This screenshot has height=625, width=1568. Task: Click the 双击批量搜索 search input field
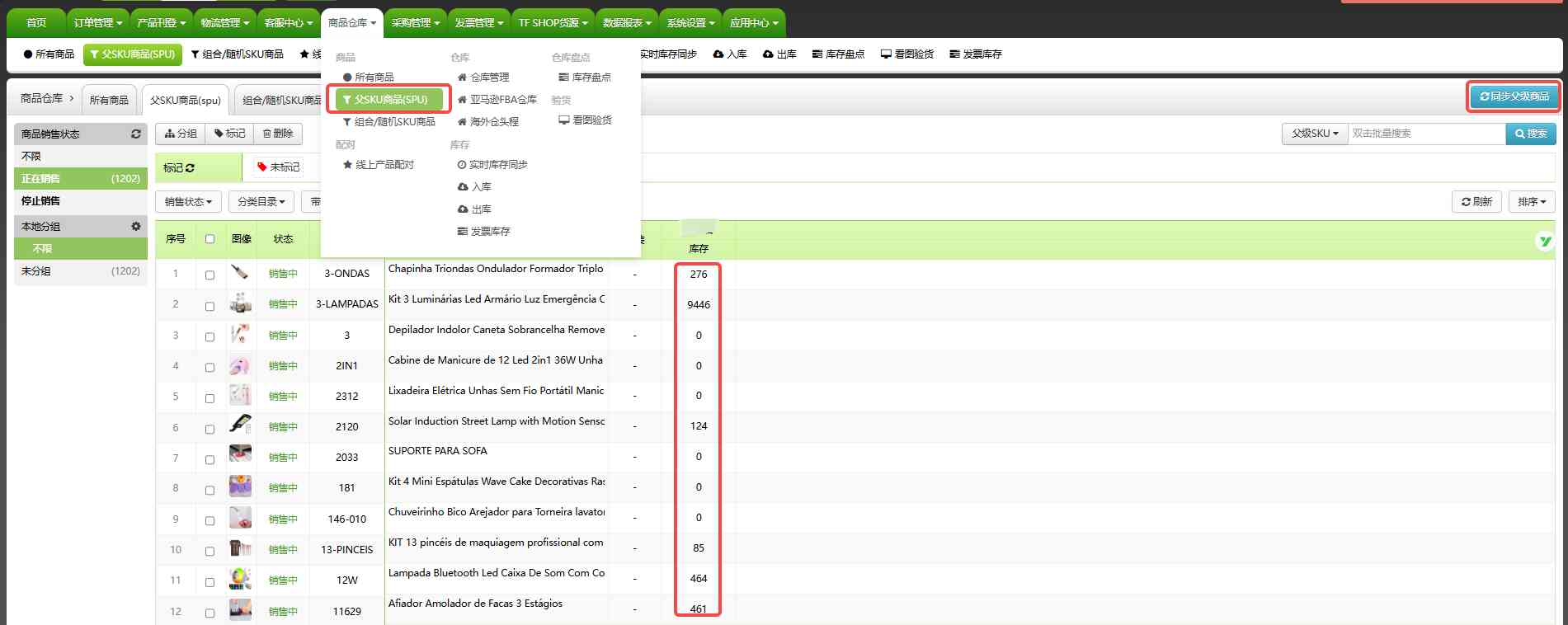click(1427, 133)
